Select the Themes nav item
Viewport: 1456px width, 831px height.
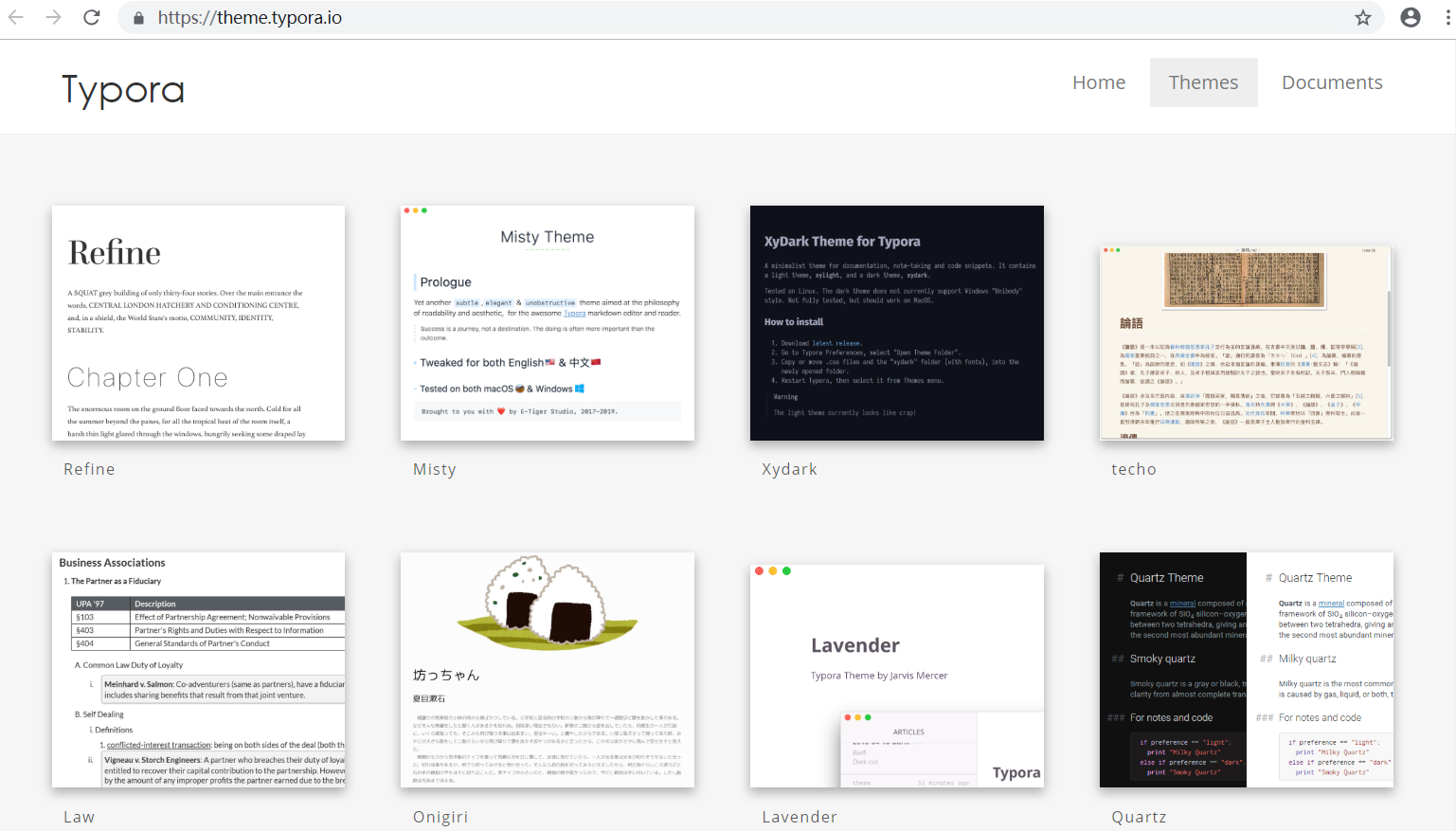pyautogui.click(x=1203, y=82)
